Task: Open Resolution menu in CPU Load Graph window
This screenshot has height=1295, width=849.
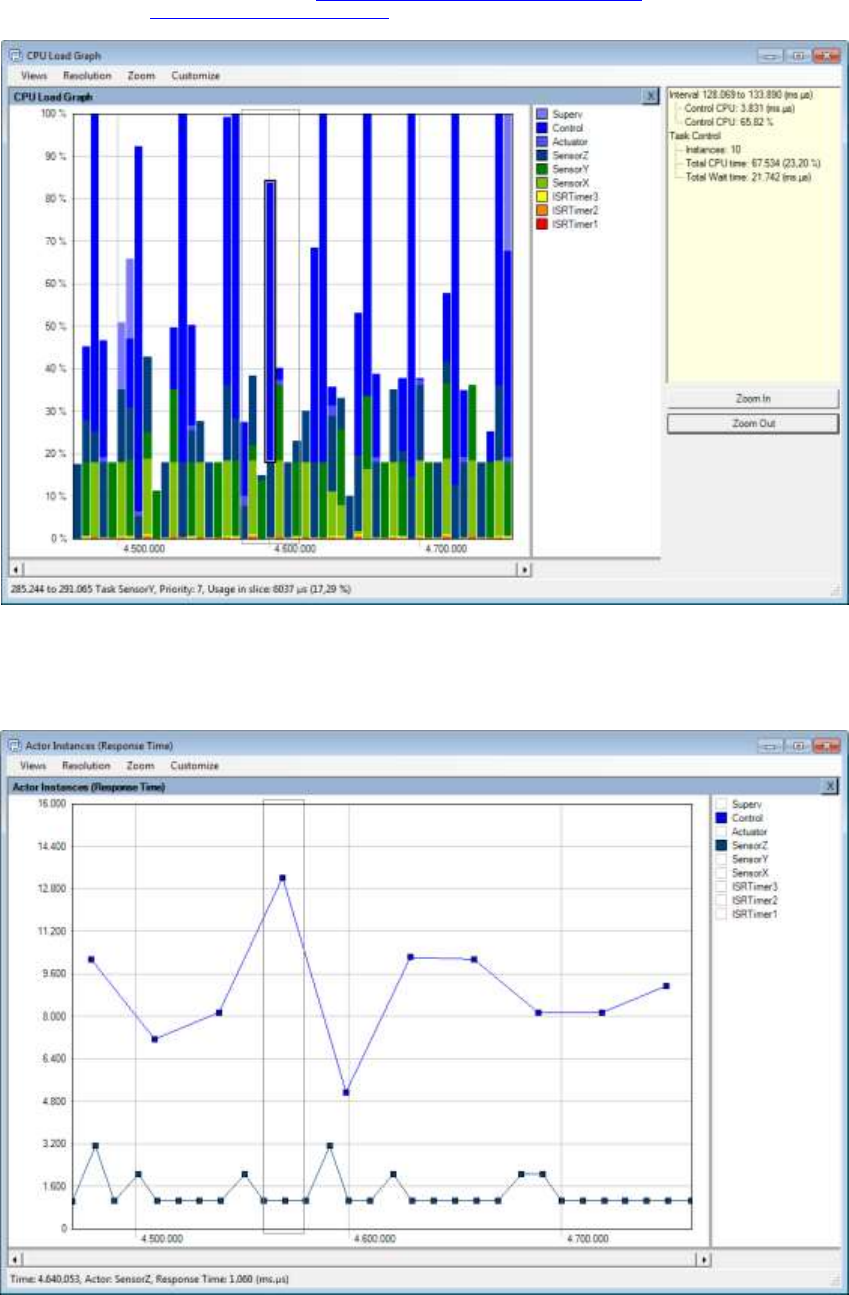Action: pyautogui.click(x=86, y=75)
